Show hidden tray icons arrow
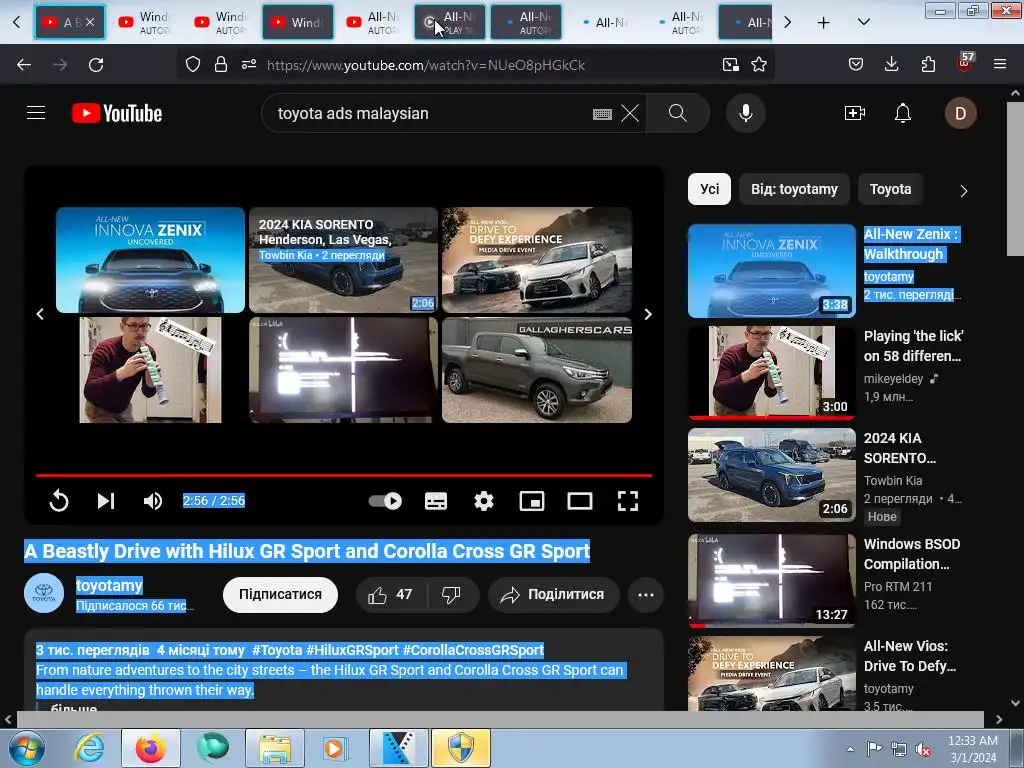 pos(850,749)
